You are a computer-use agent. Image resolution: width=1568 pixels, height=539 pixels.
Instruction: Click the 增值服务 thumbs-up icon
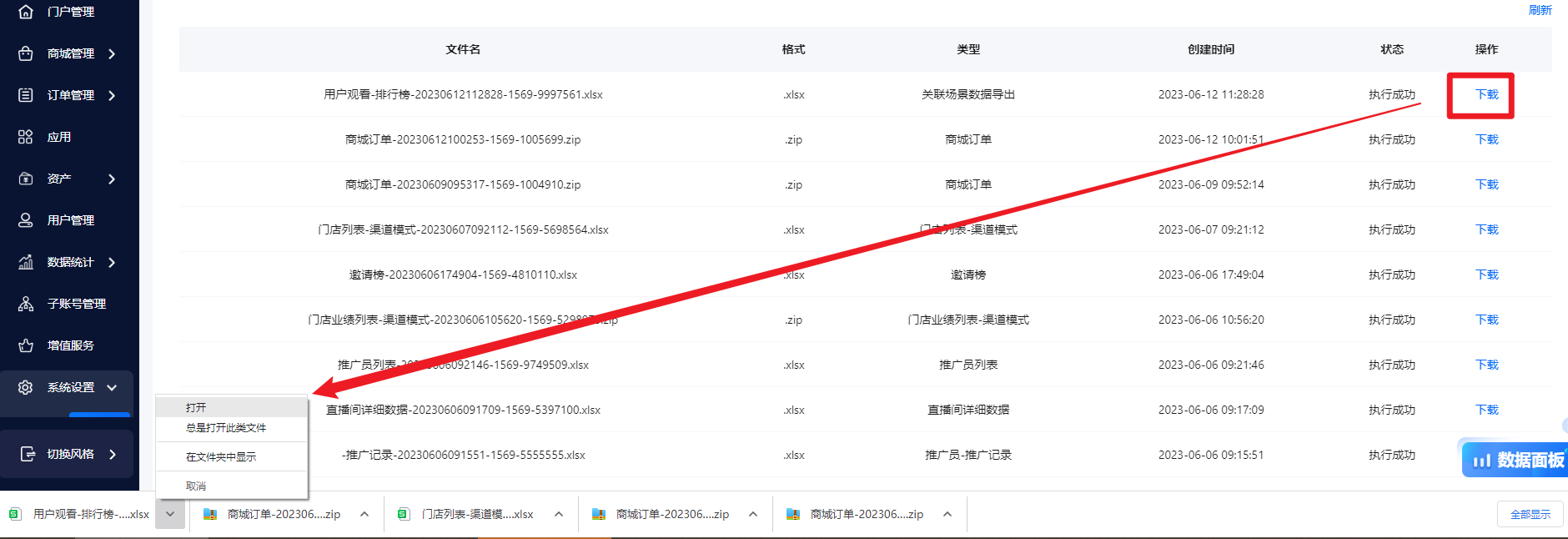click(x=26, y=345)
